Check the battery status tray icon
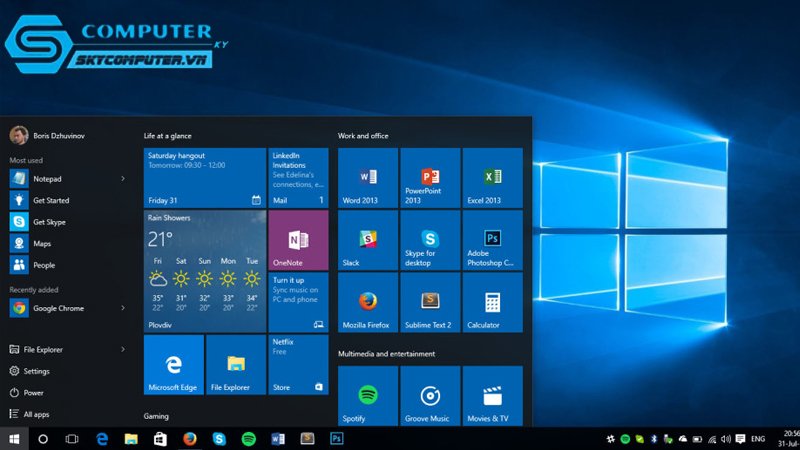This screenshot has width=800, height=450. tap(697, 439)
